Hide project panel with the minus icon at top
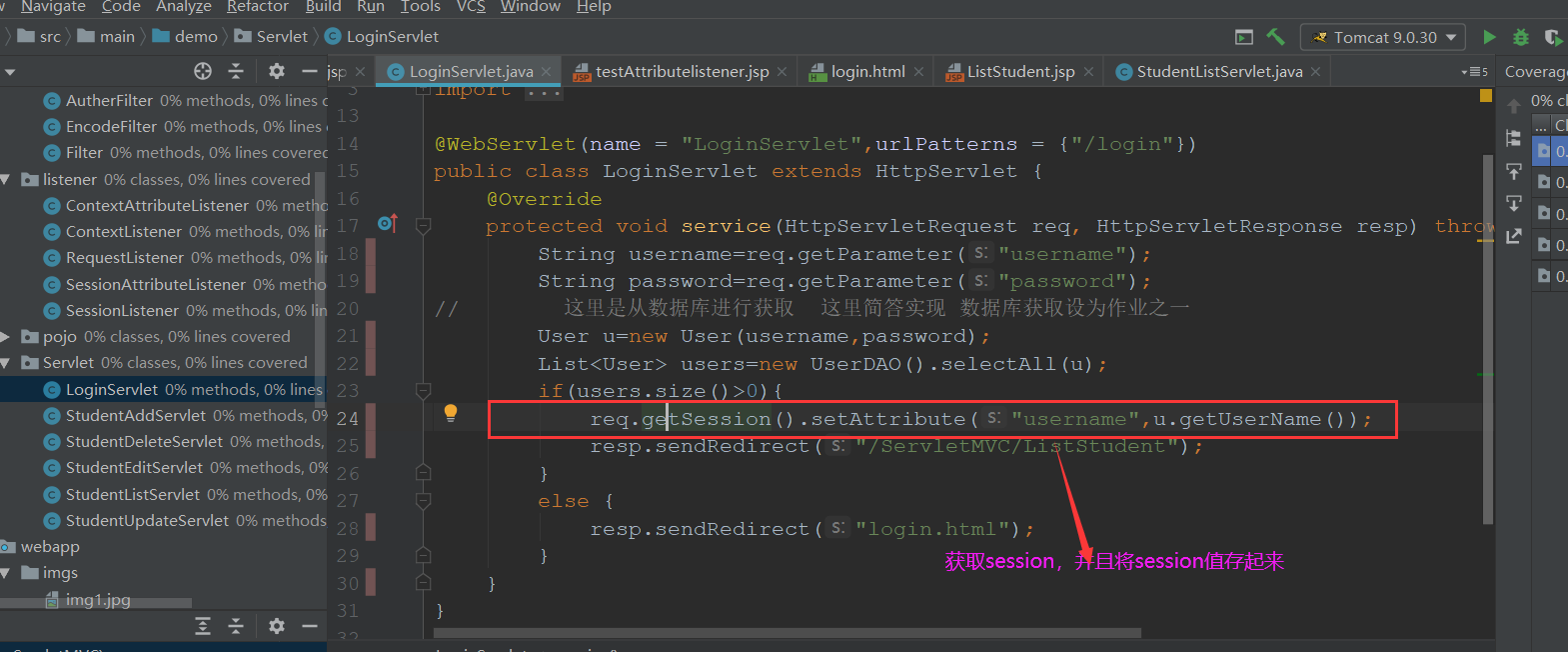This screenshot has height=652, width=1568. [x=310, y=71]
